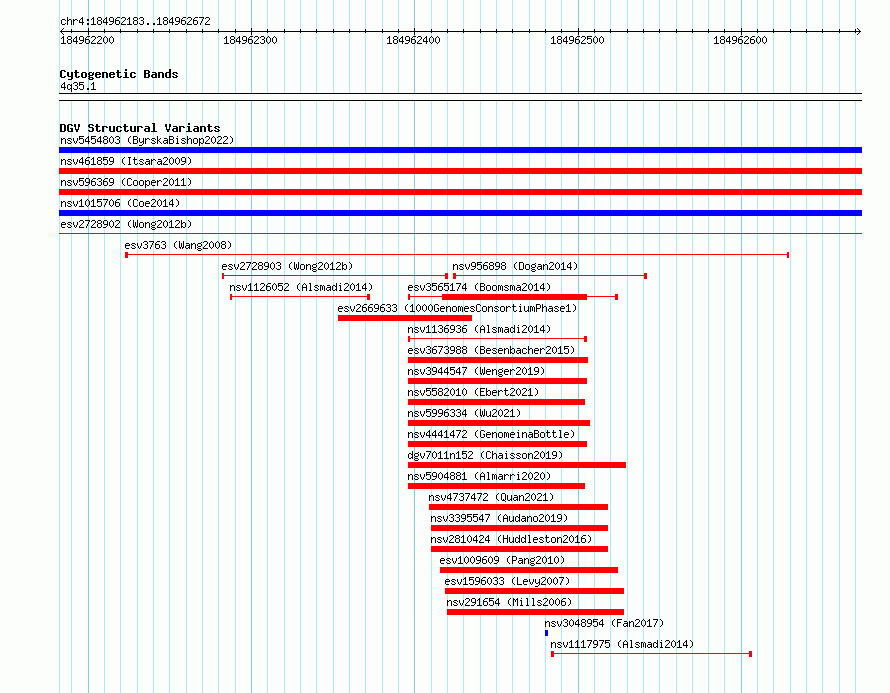Open nsv956898 (Dogan2014) variant label

515,266
